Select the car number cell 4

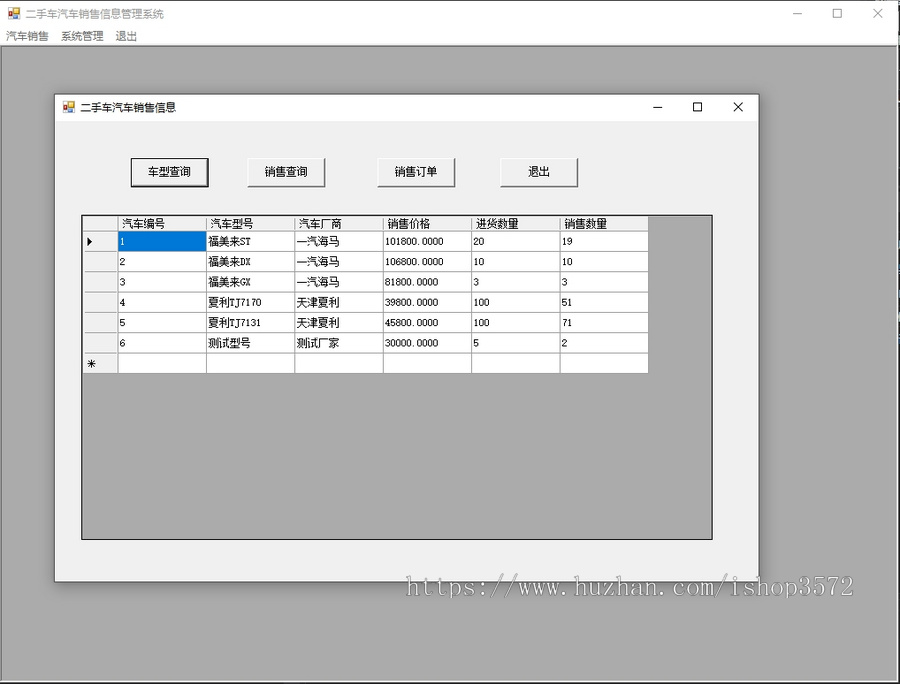coord(162,302)
